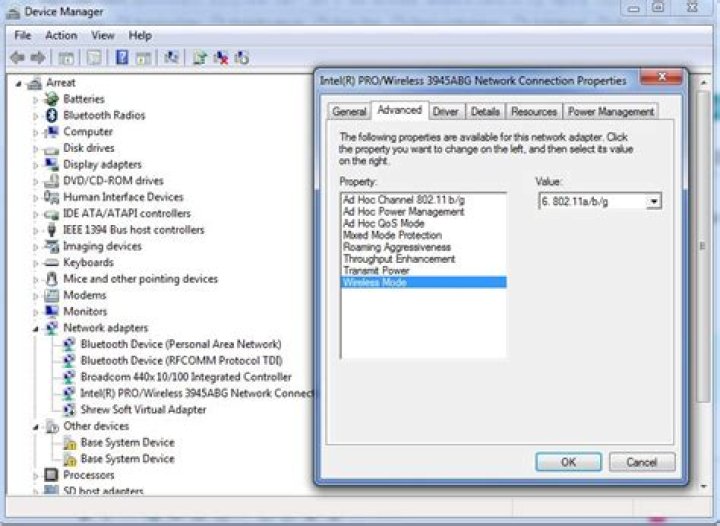Click the Arreat computer root icon

(34, 83)
